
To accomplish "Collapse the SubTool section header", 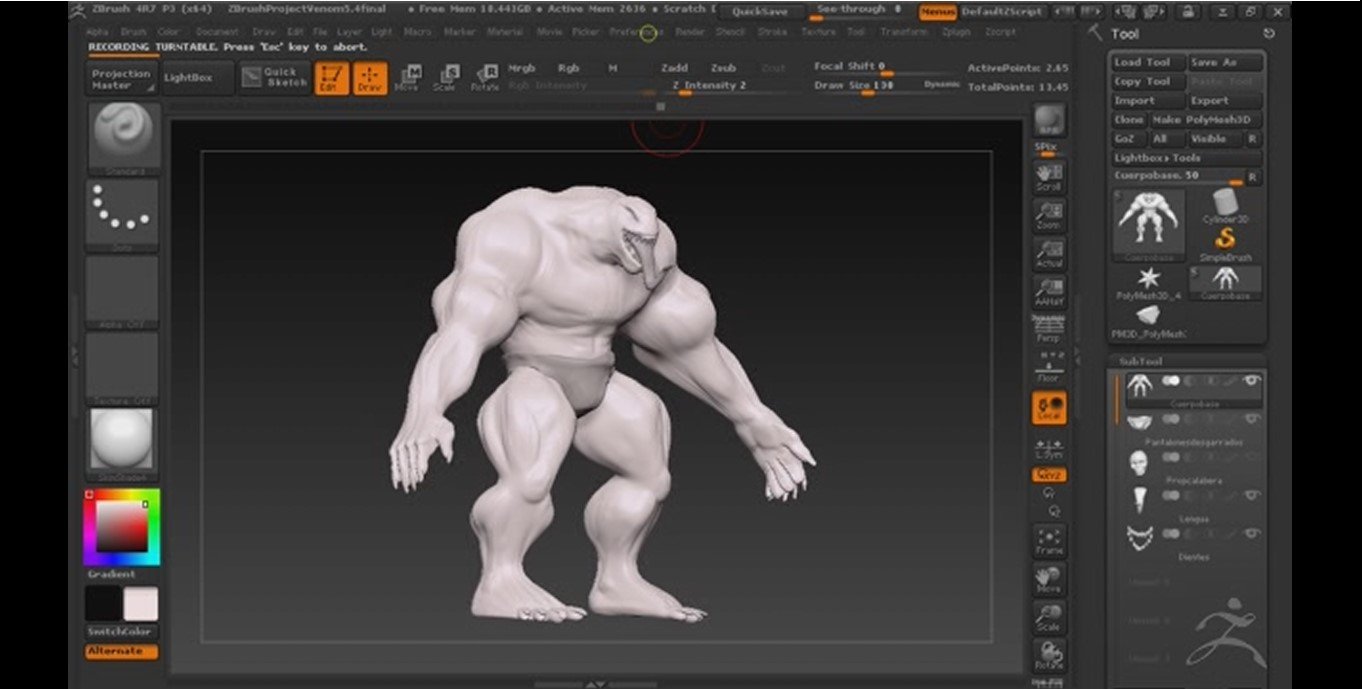I will click(x=1140, y=361).
